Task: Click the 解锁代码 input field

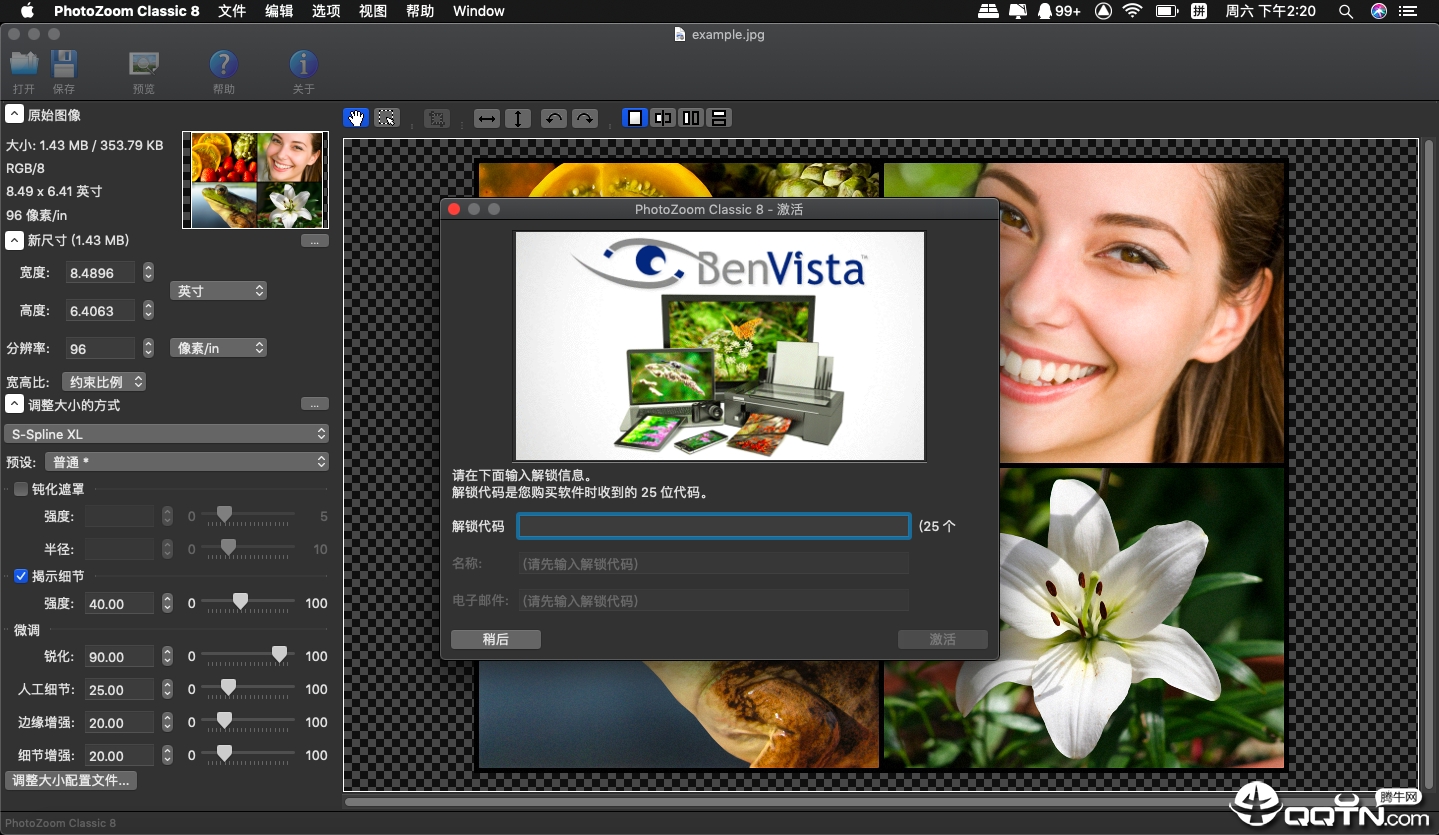Action: (714, 526)
